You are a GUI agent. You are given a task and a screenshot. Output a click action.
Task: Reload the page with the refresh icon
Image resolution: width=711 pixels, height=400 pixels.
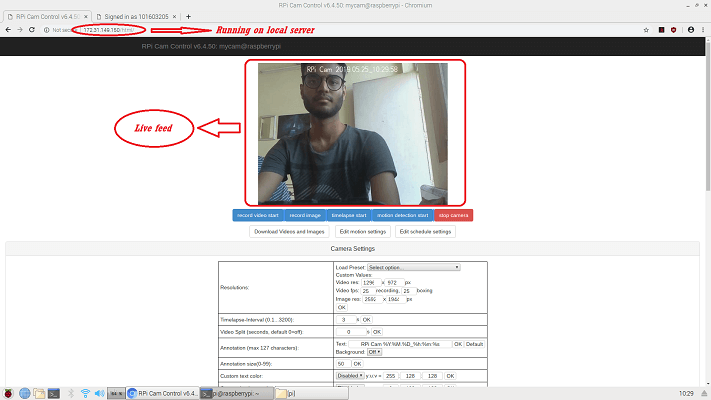(32, 29)
